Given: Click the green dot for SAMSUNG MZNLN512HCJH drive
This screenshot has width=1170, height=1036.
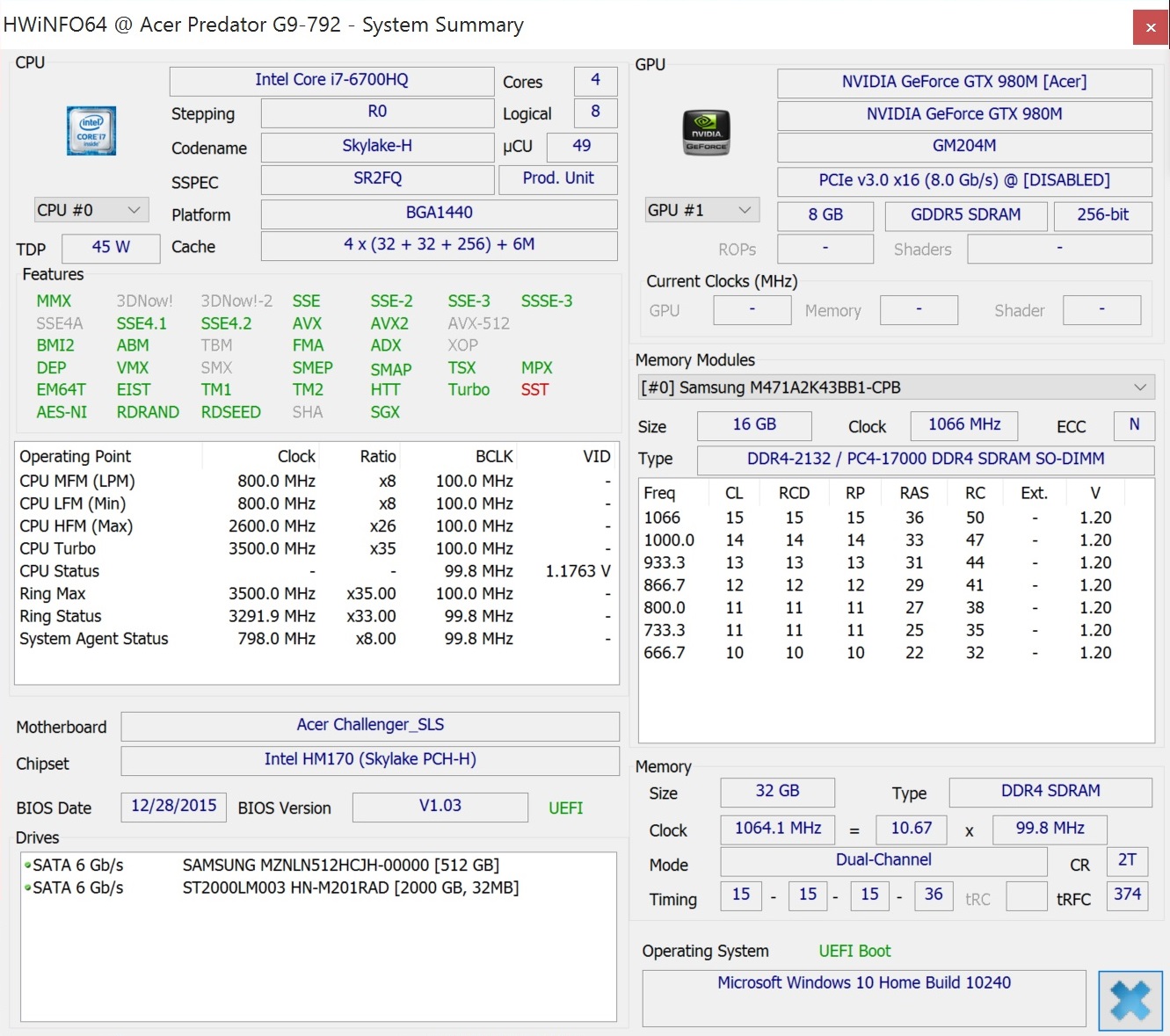Looking at the screenshot, I should pyautogui.click(x=28, y=866).
